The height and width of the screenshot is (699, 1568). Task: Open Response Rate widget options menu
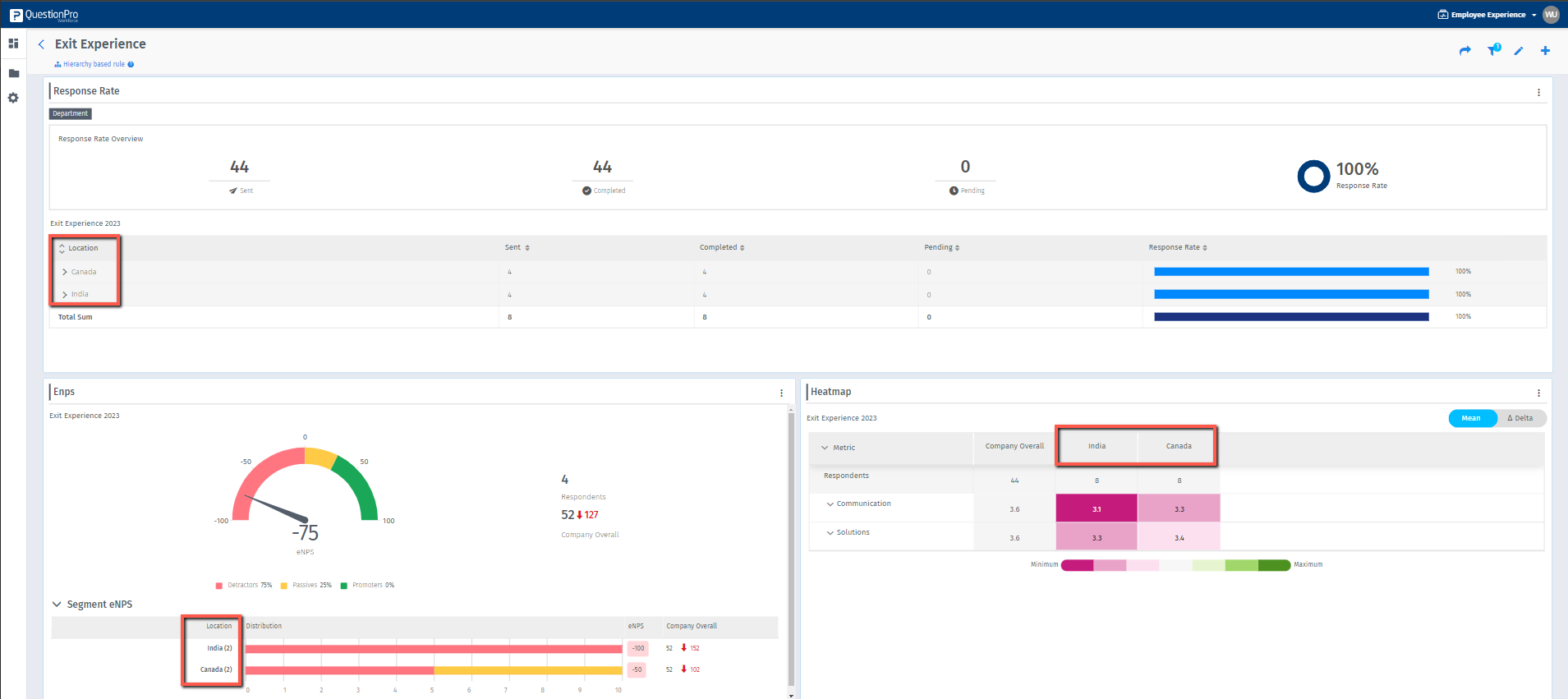(1538, 93)
